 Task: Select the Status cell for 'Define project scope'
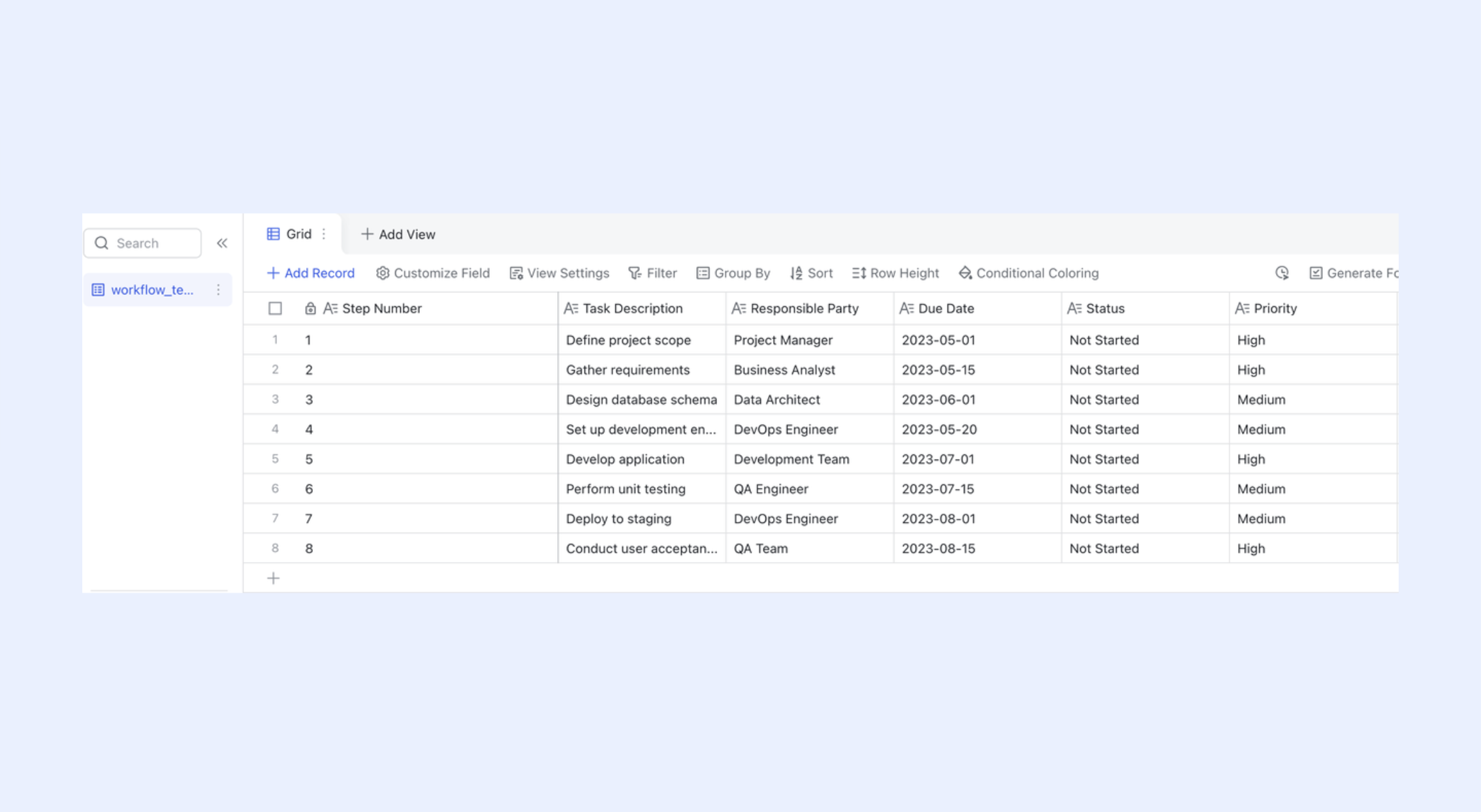[x=1145, y=340]
